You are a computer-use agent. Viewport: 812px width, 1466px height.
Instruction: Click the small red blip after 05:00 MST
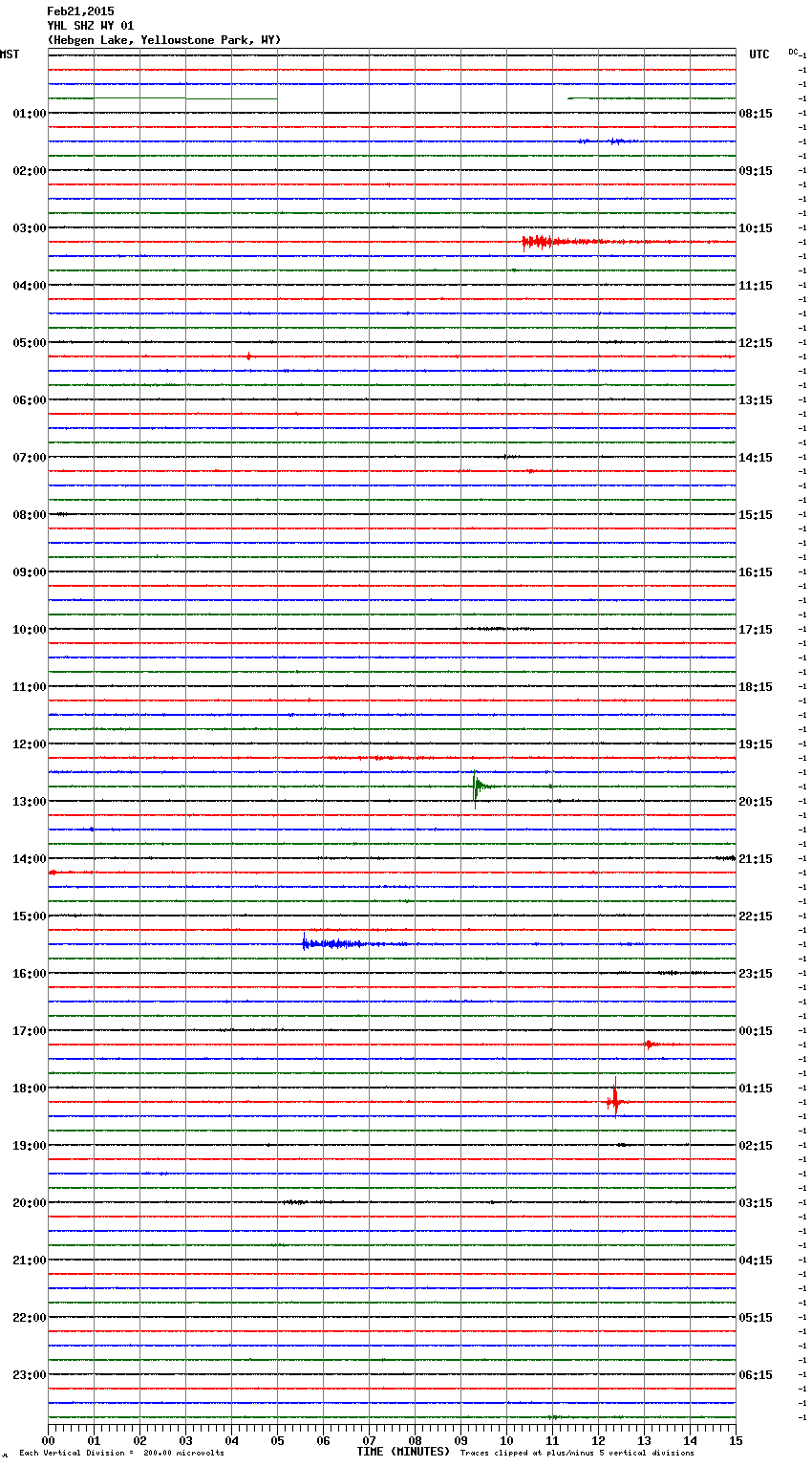[248, 356]
